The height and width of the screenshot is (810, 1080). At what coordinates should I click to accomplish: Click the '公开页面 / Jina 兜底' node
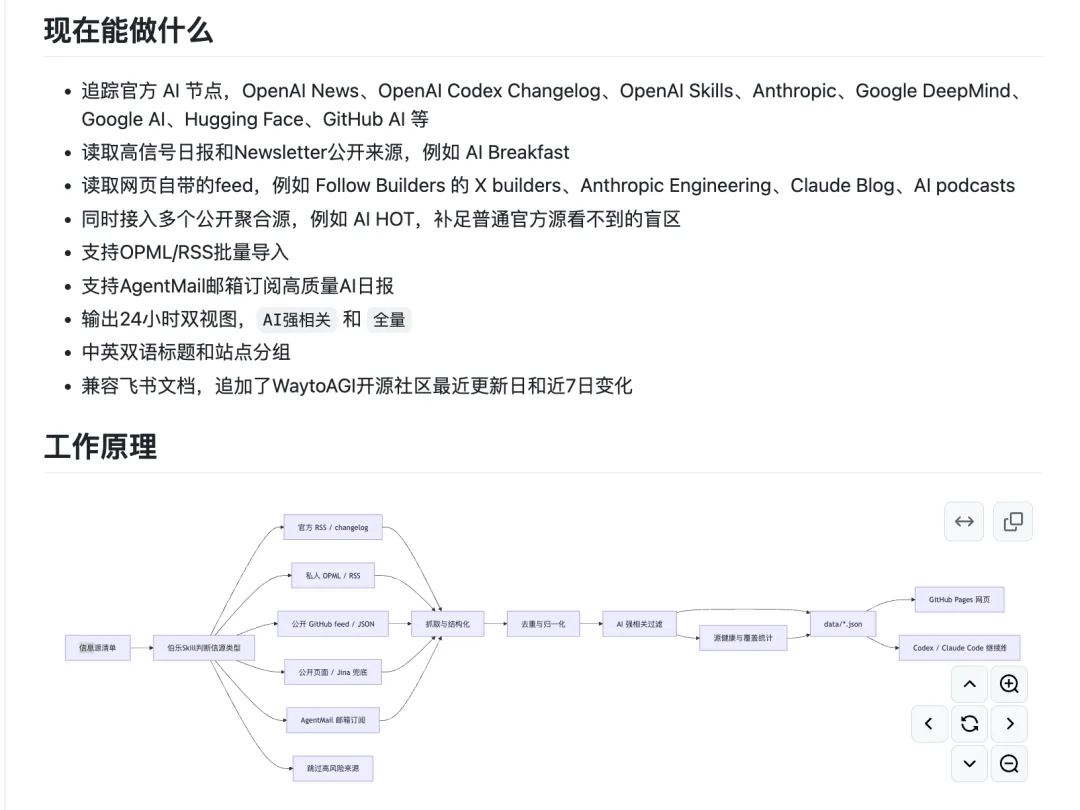pyautogui.click(x=333, y=672)
